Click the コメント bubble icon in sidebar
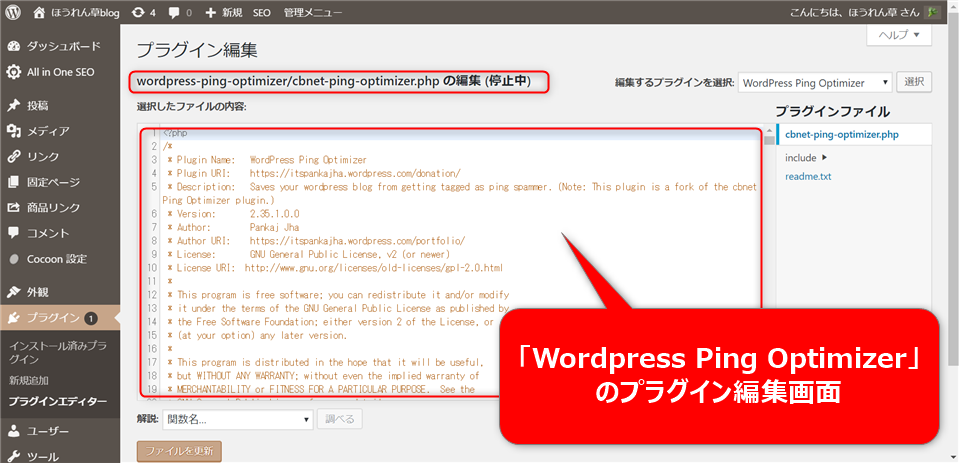This screenshot has width=959, height=463. 13,233
